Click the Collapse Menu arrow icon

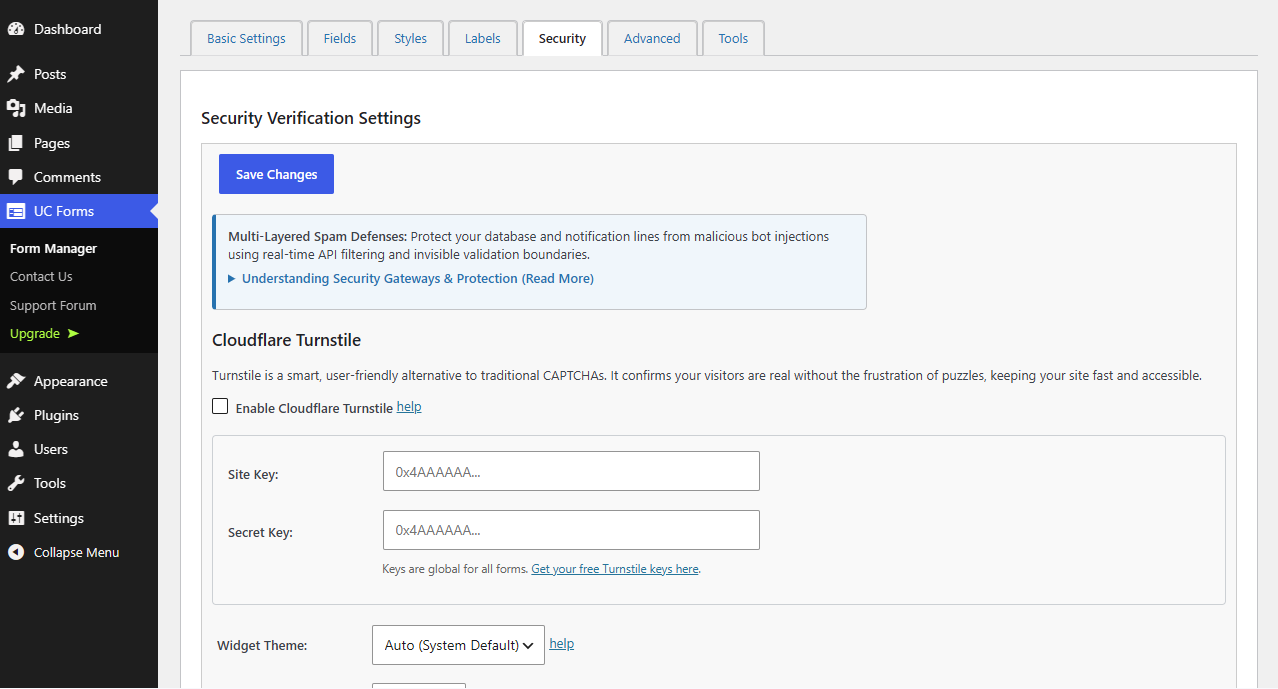pos(16,552)
